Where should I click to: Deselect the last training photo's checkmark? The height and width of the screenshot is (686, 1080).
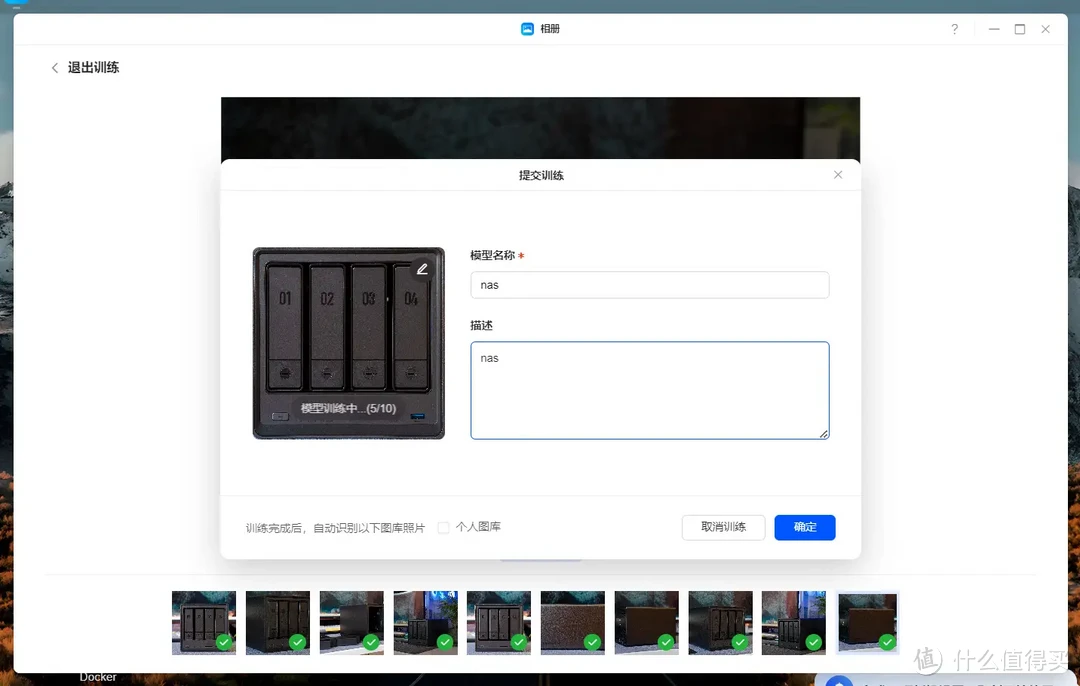pos(888,641)
